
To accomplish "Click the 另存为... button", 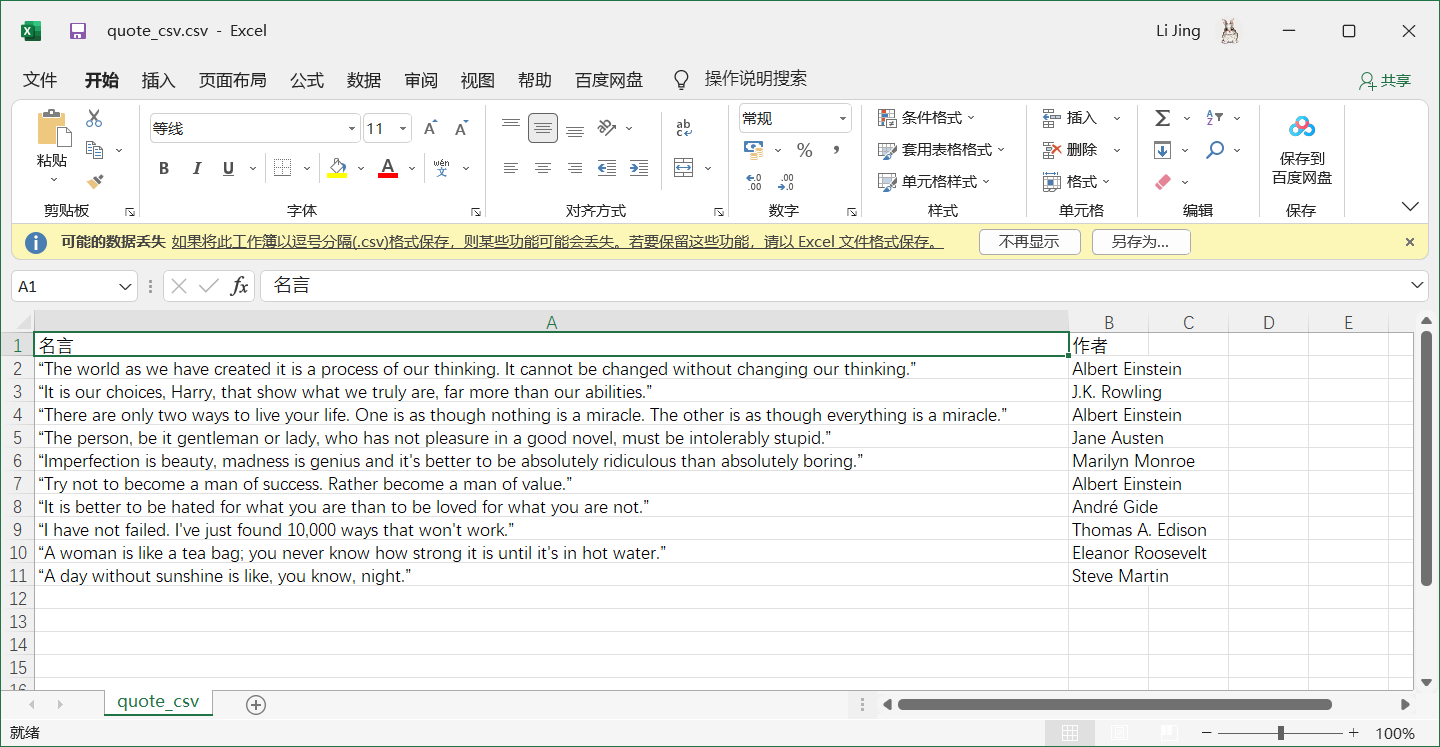I will coord(1141,242).
